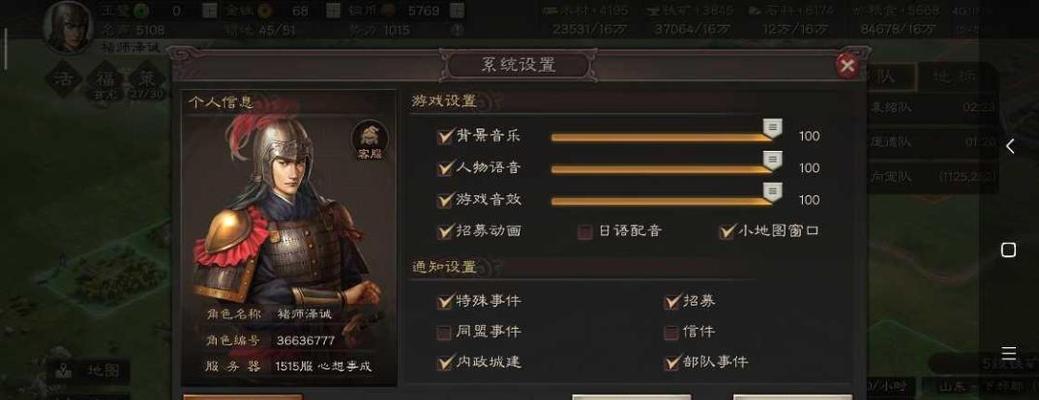Uncheck the 小地图窗口 option

coord(728,231)
